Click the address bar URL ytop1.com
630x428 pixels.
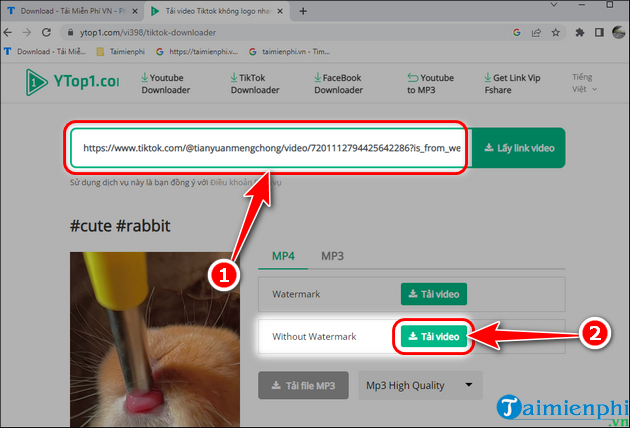click(148, 33)
